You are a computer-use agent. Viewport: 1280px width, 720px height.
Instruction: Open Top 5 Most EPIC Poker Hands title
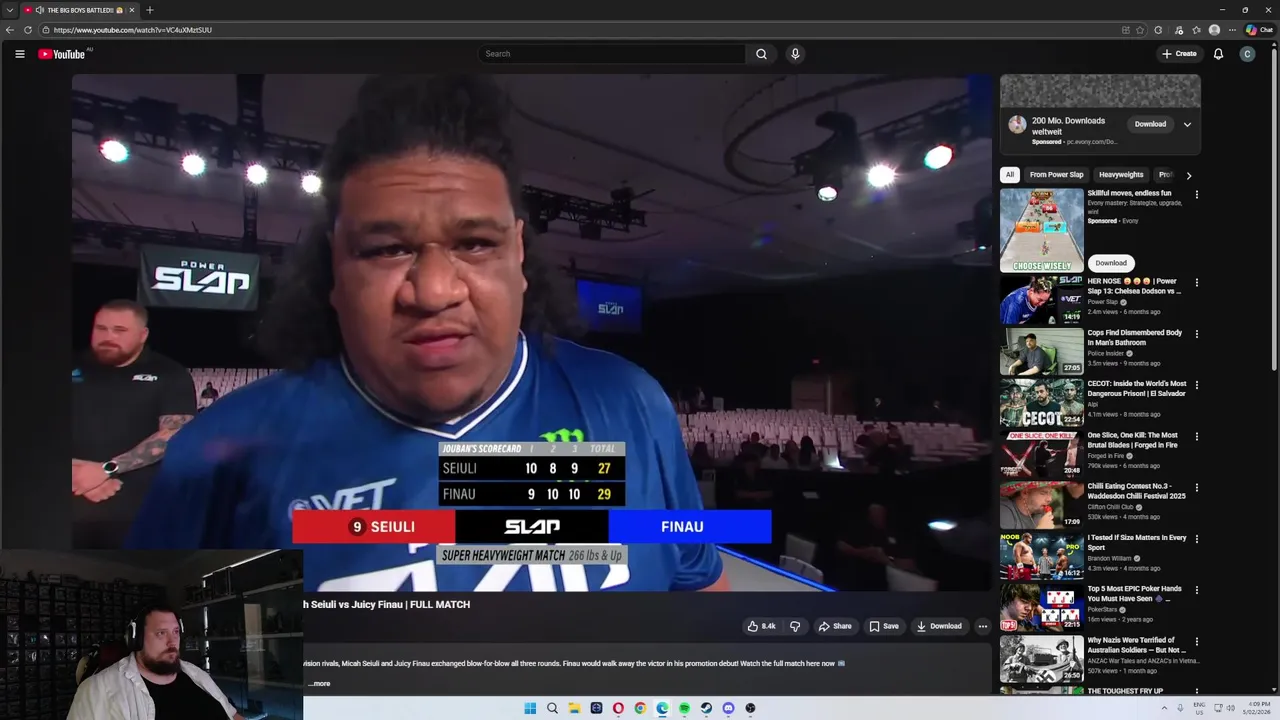tap(1134, 593)
